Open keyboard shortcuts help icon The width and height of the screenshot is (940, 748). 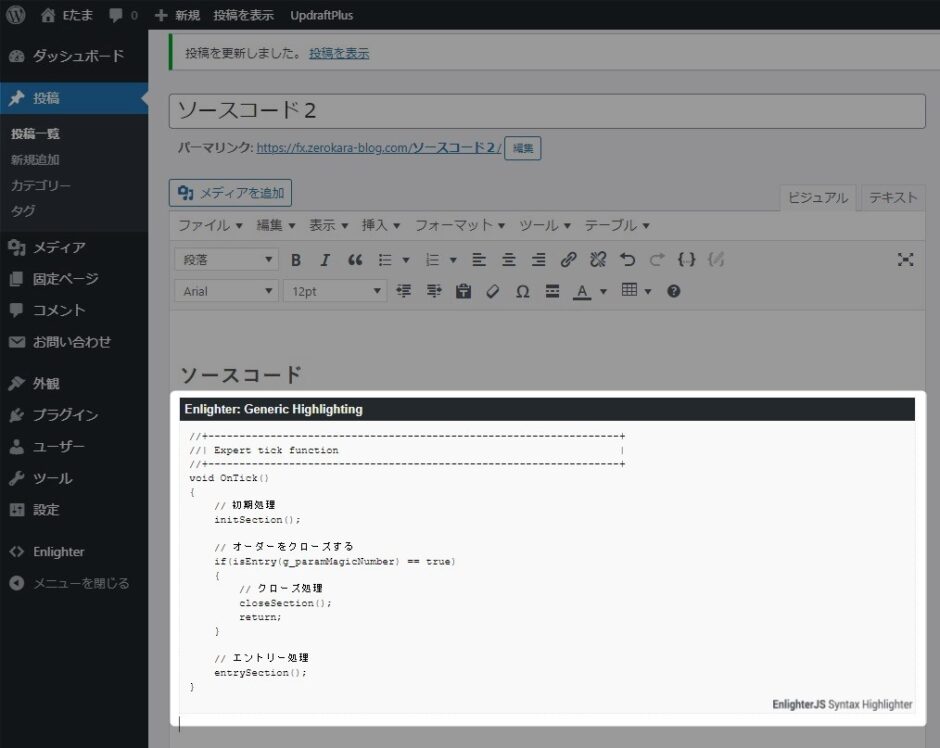click(x=674, y=291)
